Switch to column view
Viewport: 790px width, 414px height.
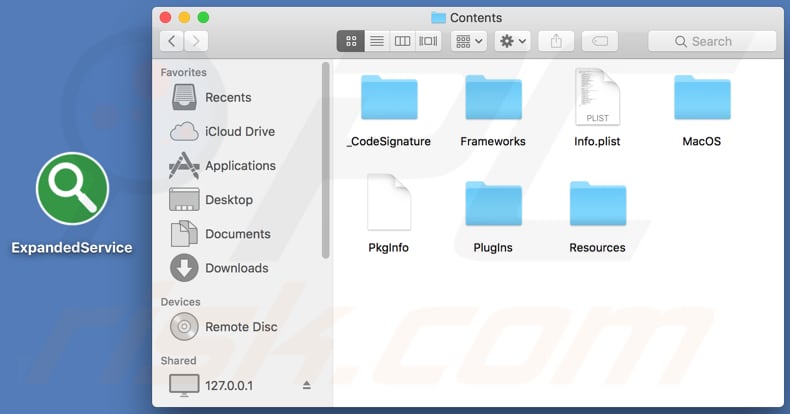point(402,41)
